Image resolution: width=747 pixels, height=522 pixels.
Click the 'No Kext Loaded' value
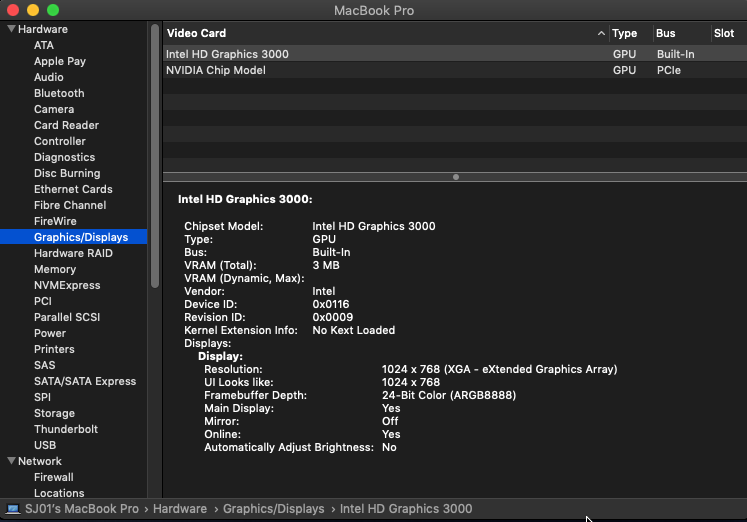pos(353,331)
